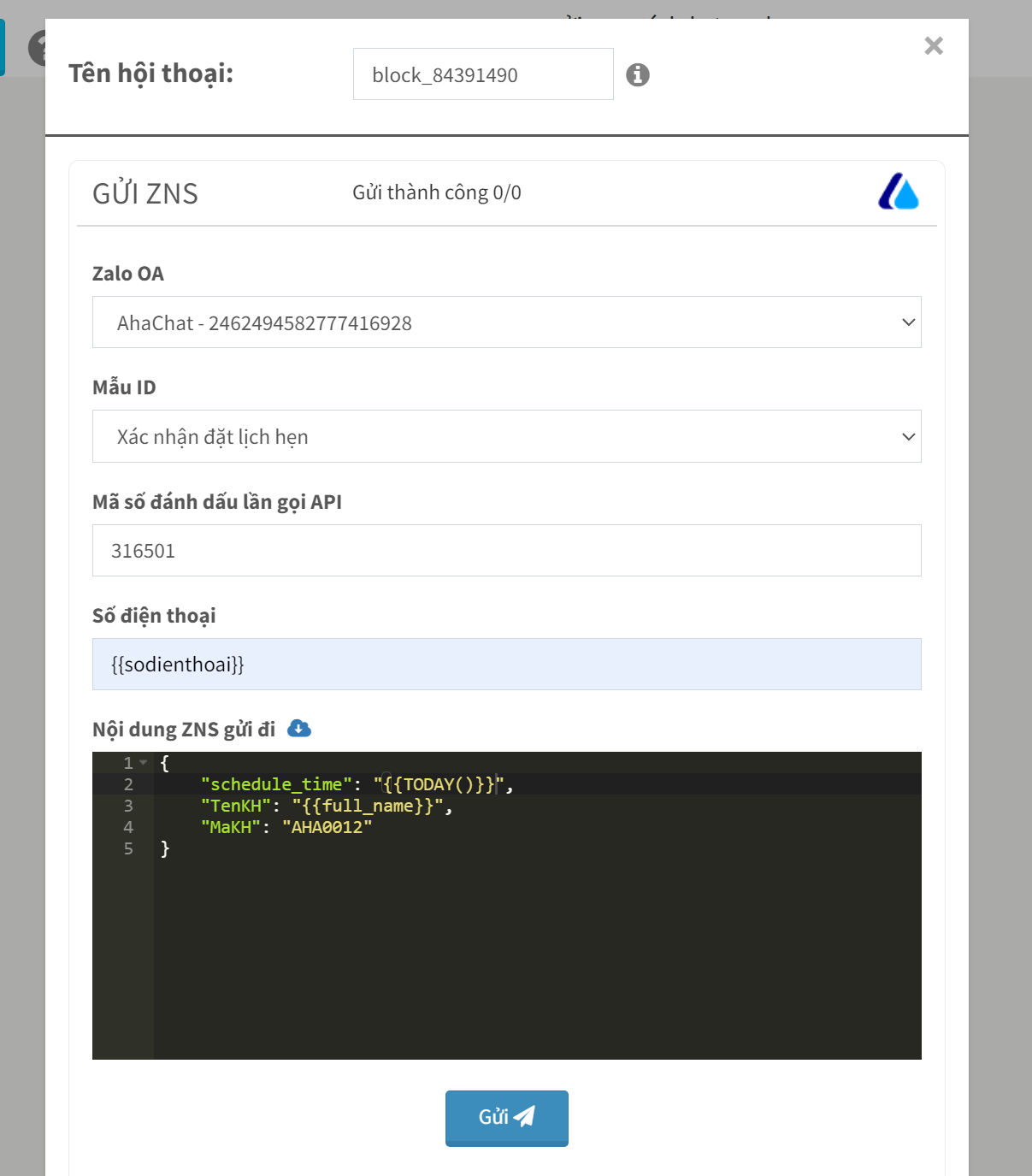The image size is (1032, 1176).
Task: Click the Mẫu ID label
Action: click(x=124, y=387)
